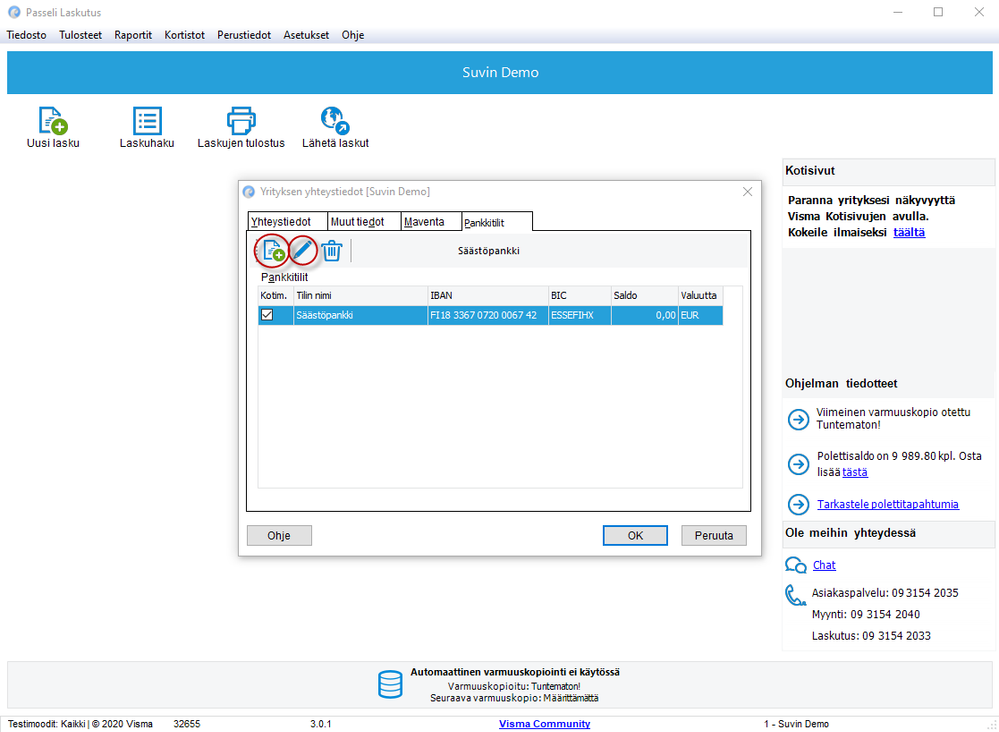
Task: Open the Tulosteet menu
Action: click(x=81, y=35)
